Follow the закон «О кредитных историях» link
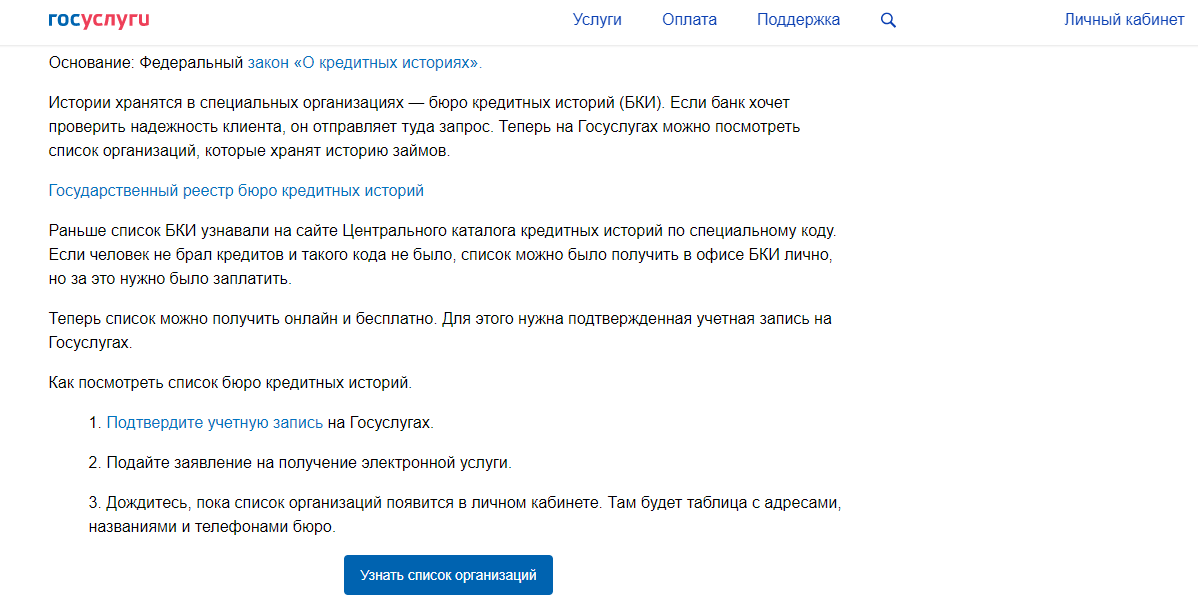The width and height of the screenshot is (1198, 604). [x=364, y=63]
